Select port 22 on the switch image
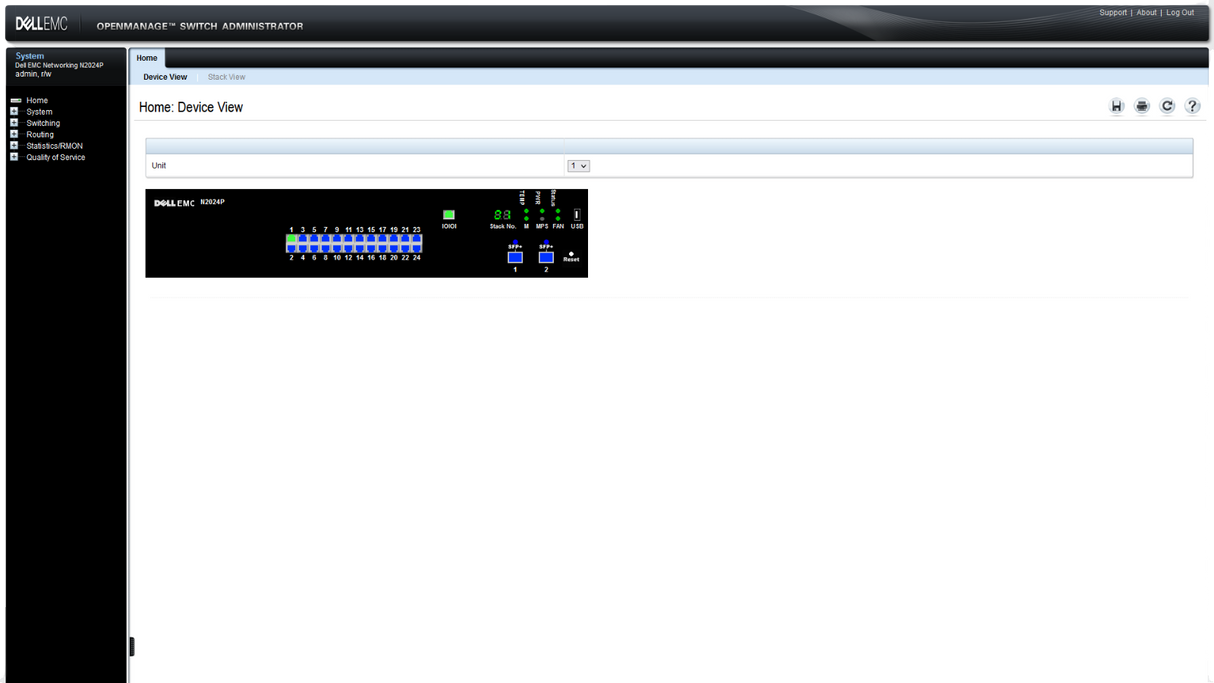1214x683 pixels. click(x=405, y=248)
